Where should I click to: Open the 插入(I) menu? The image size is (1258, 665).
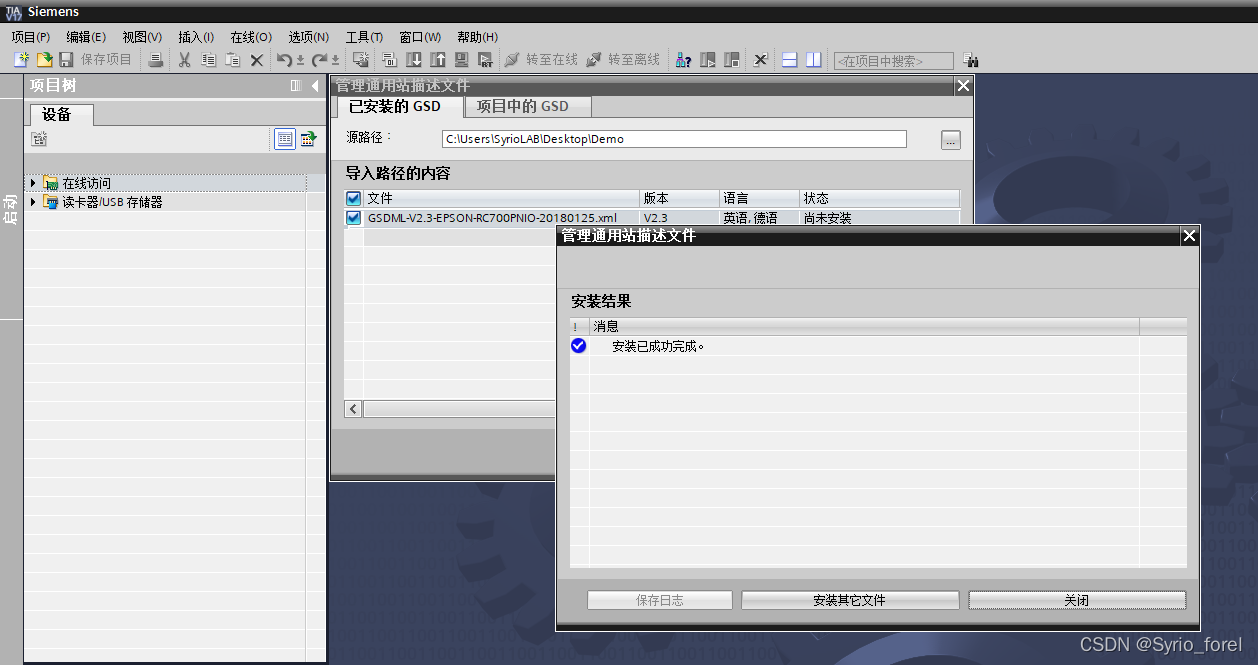pos(196,37)
